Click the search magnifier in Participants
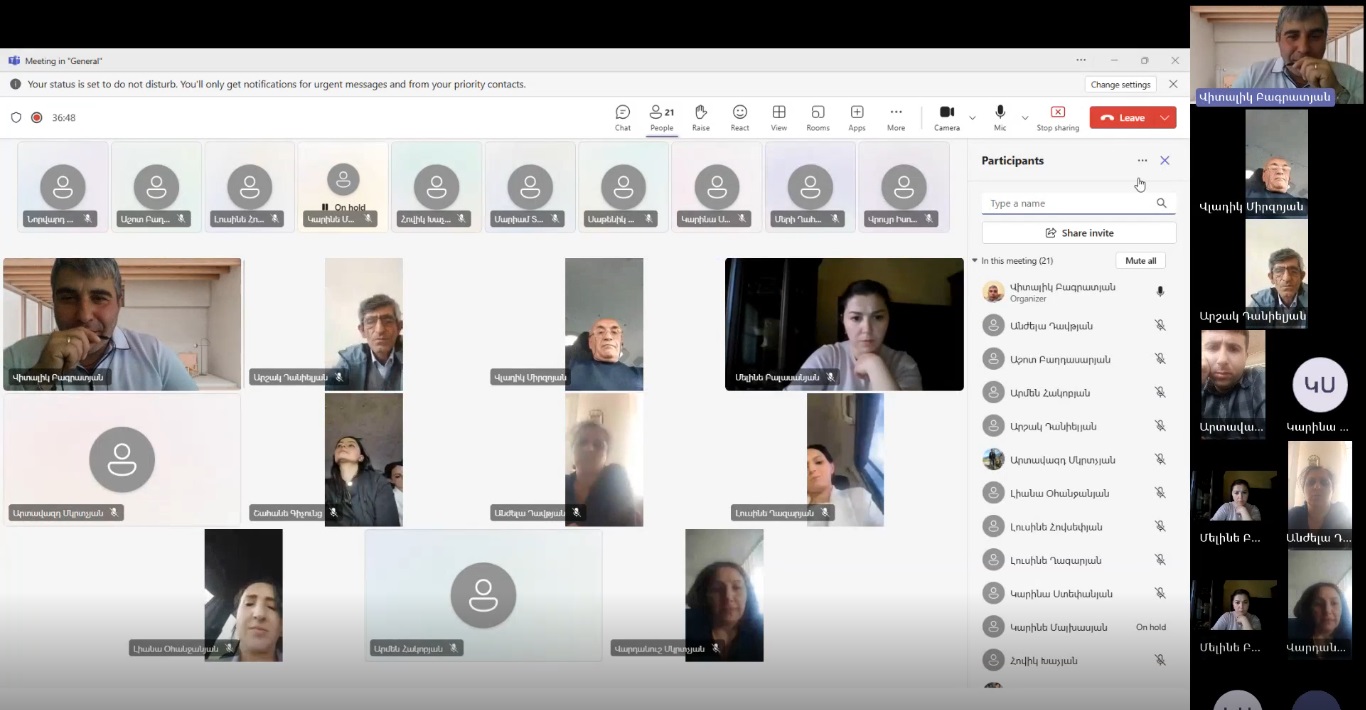This screenshot has width=1366, height=710. click(x=1161, y=203)
